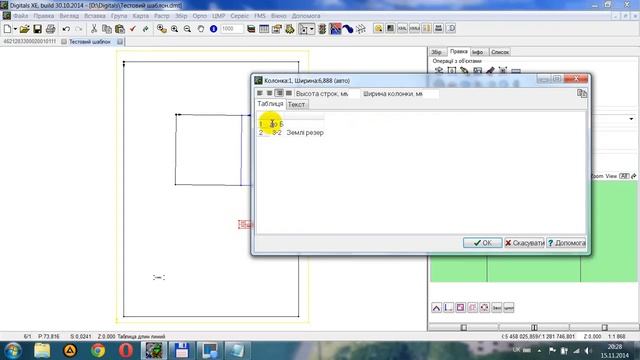
Task: Toggle the highlighted third alignment icon
Action: point(279,93)
